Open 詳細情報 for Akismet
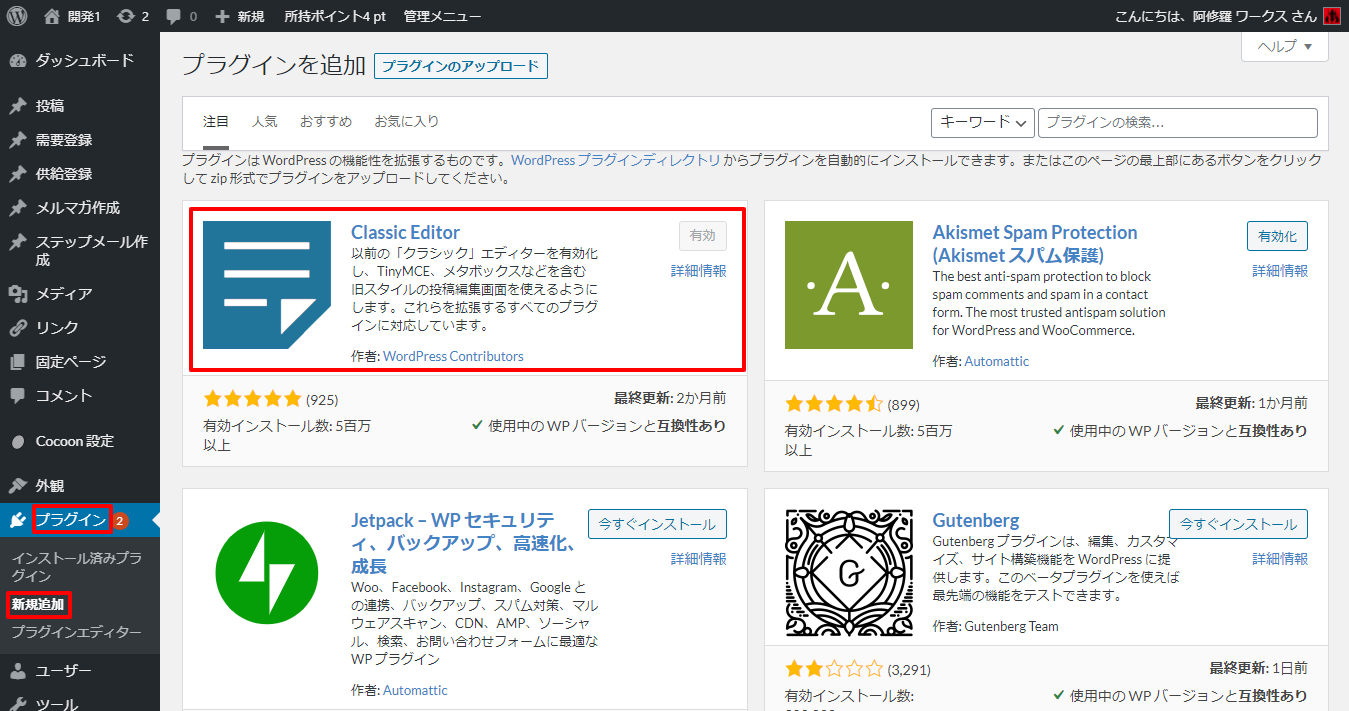1349x711 pixels. [1280, 271]
